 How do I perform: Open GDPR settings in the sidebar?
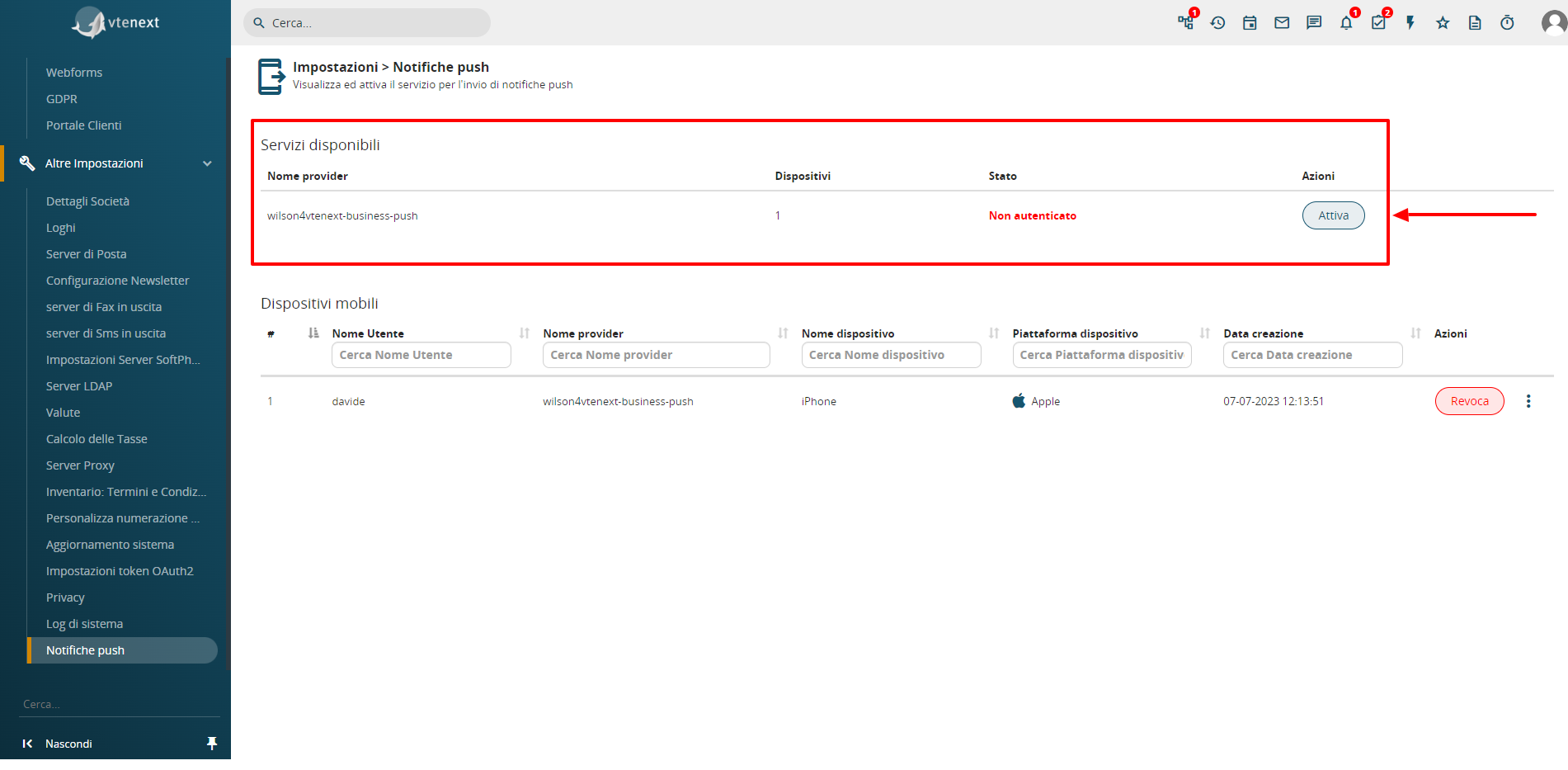click(62, 99)
